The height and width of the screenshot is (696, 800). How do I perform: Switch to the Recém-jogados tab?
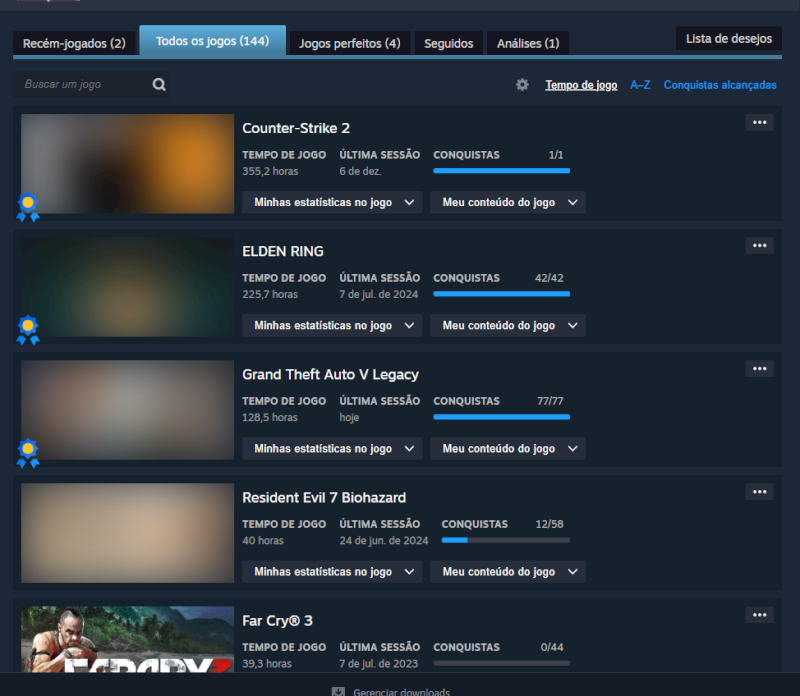click(x=74, y=43)
